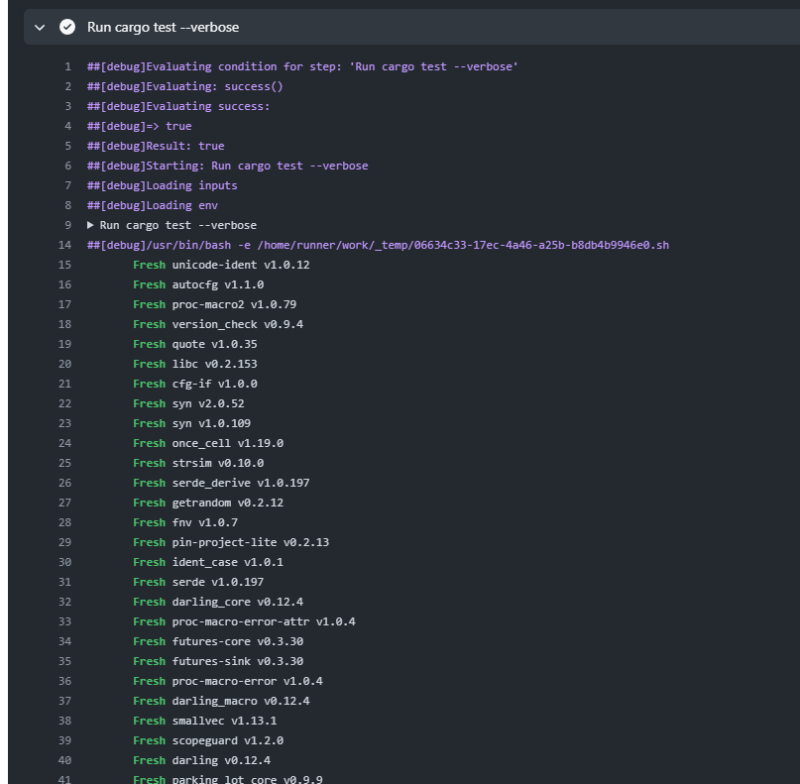Expand the line 9 command group triangle

click(x=92, y=222)
